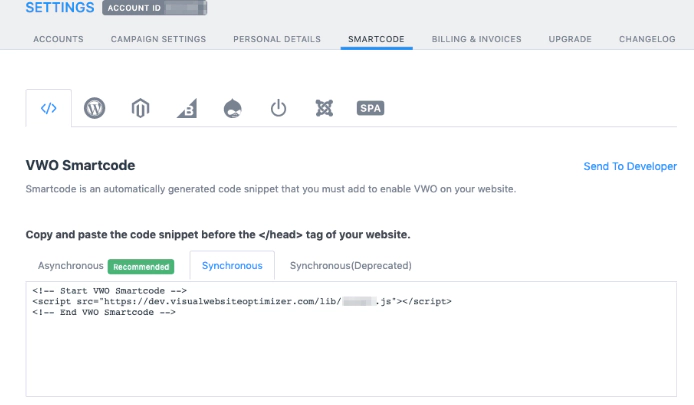Select the SmartCode tab
The width and height of the screenshot is (694, 405).
[x=376, y=39]
